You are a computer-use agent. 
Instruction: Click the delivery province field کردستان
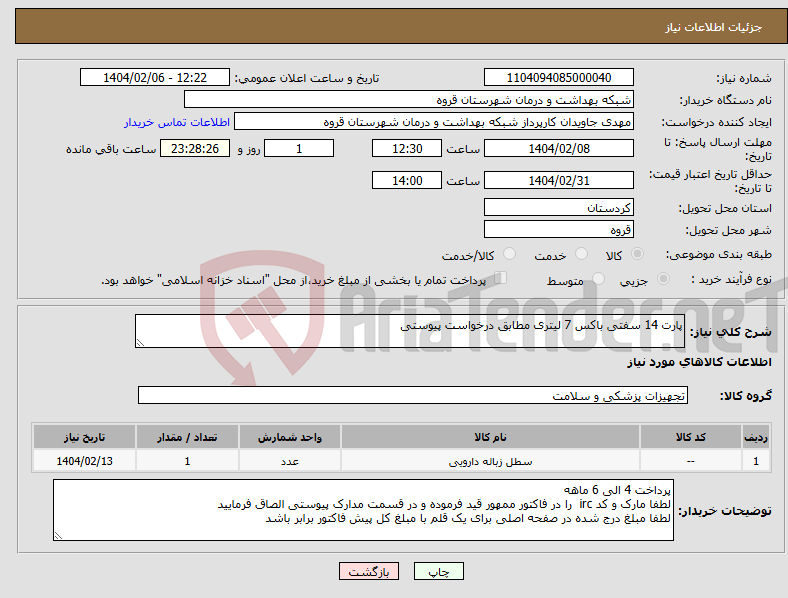(x=558, y=208)
